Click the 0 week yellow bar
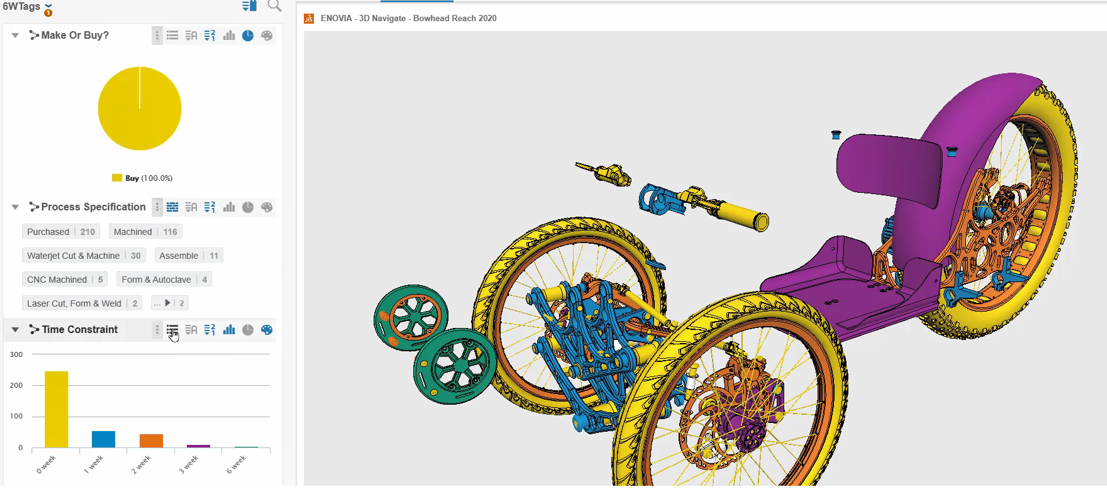This screenshot has height=492, width=1107. point(56,410)
